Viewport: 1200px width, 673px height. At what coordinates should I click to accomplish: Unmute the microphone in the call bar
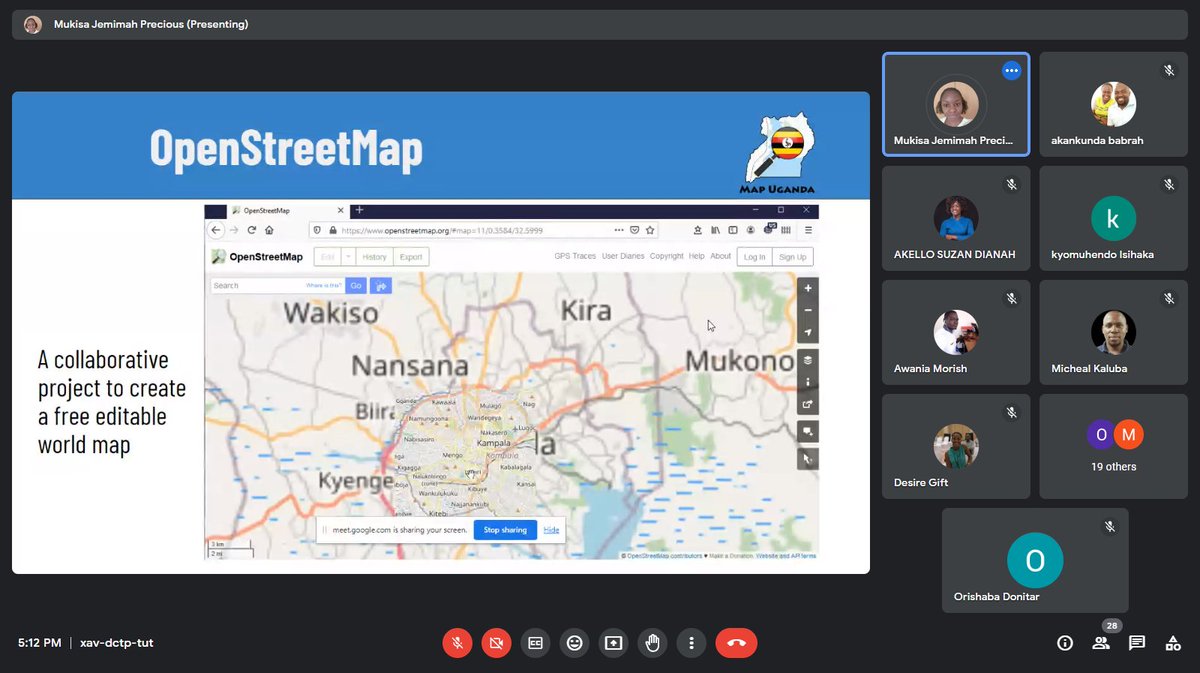pyautogui.click(x=457, y=643)
